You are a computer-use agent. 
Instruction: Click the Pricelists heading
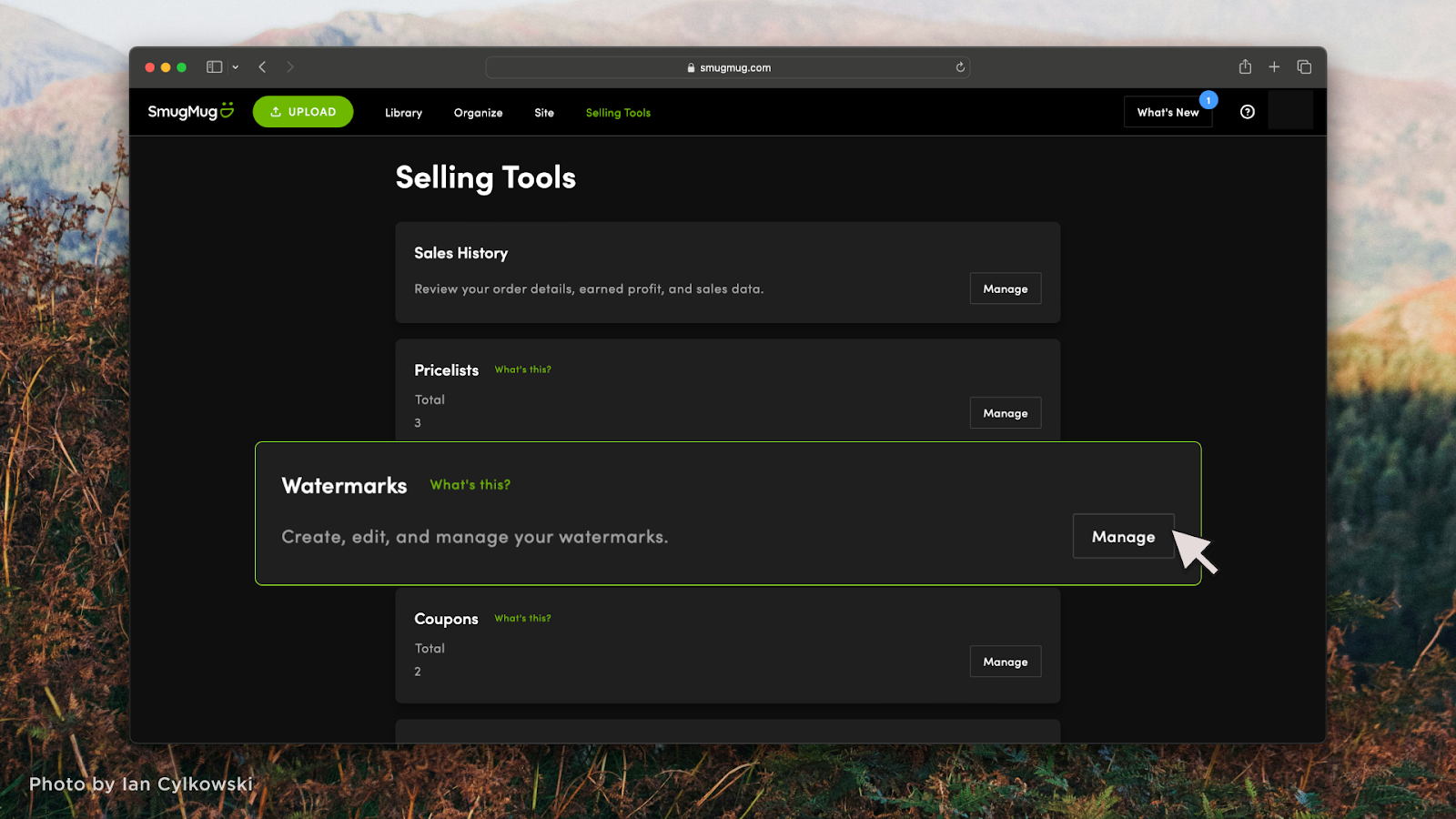click(x=446, y=370)
